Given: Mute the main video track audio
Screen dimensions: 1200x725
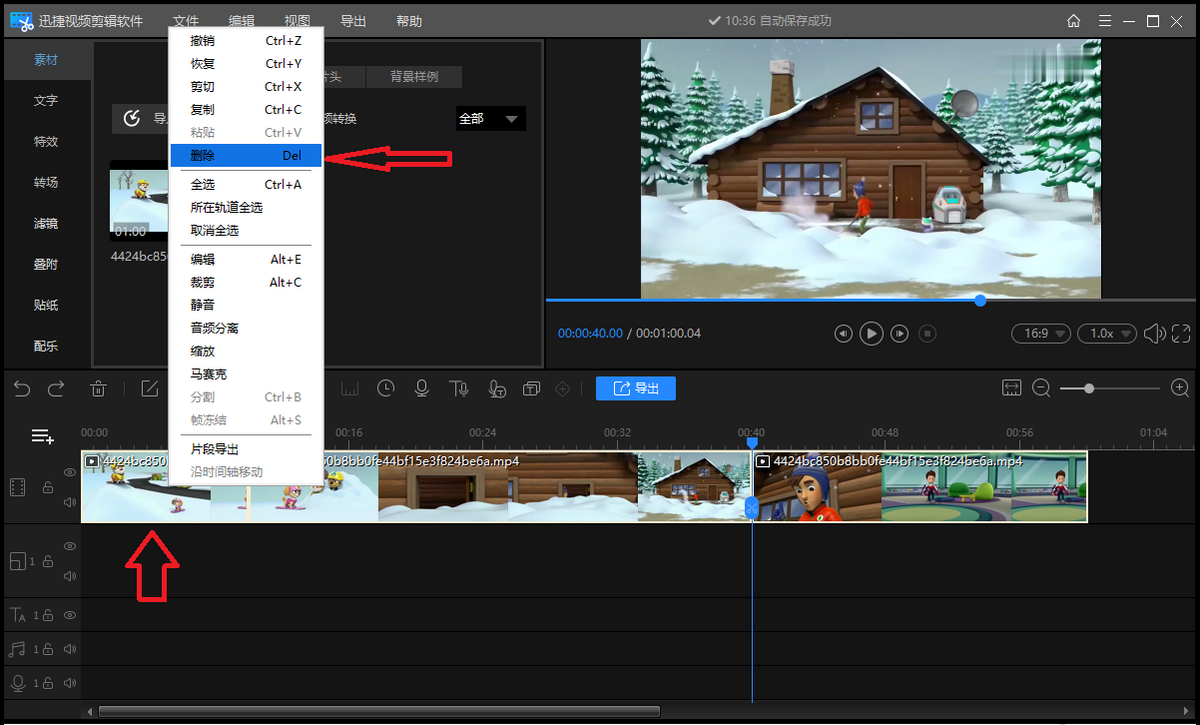Looking at the screenshot, I should [x=70, y=502].
